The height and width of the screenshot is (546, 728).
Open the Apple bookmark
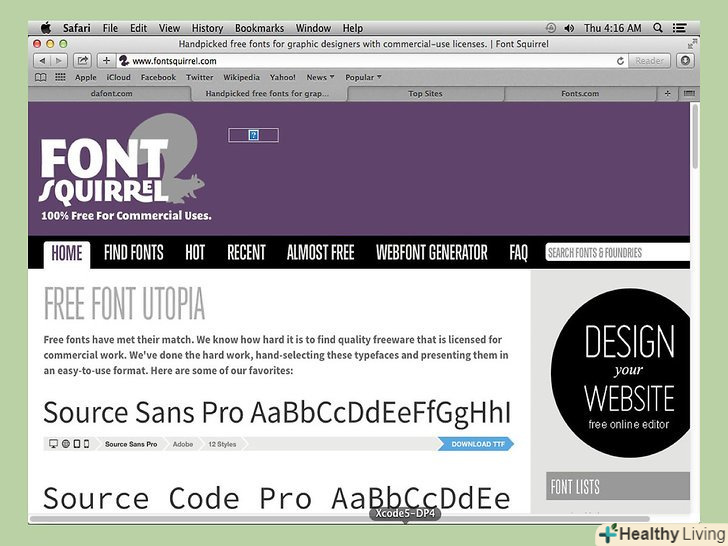coord(86,78)
